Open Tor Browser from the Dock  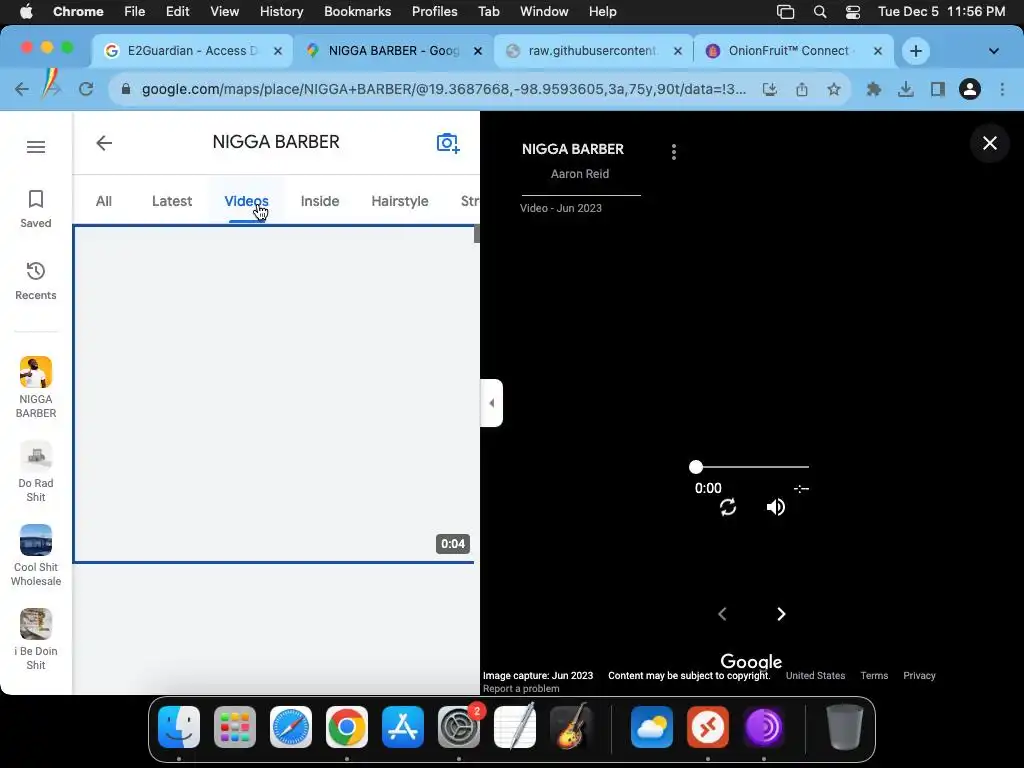point(764,728)
